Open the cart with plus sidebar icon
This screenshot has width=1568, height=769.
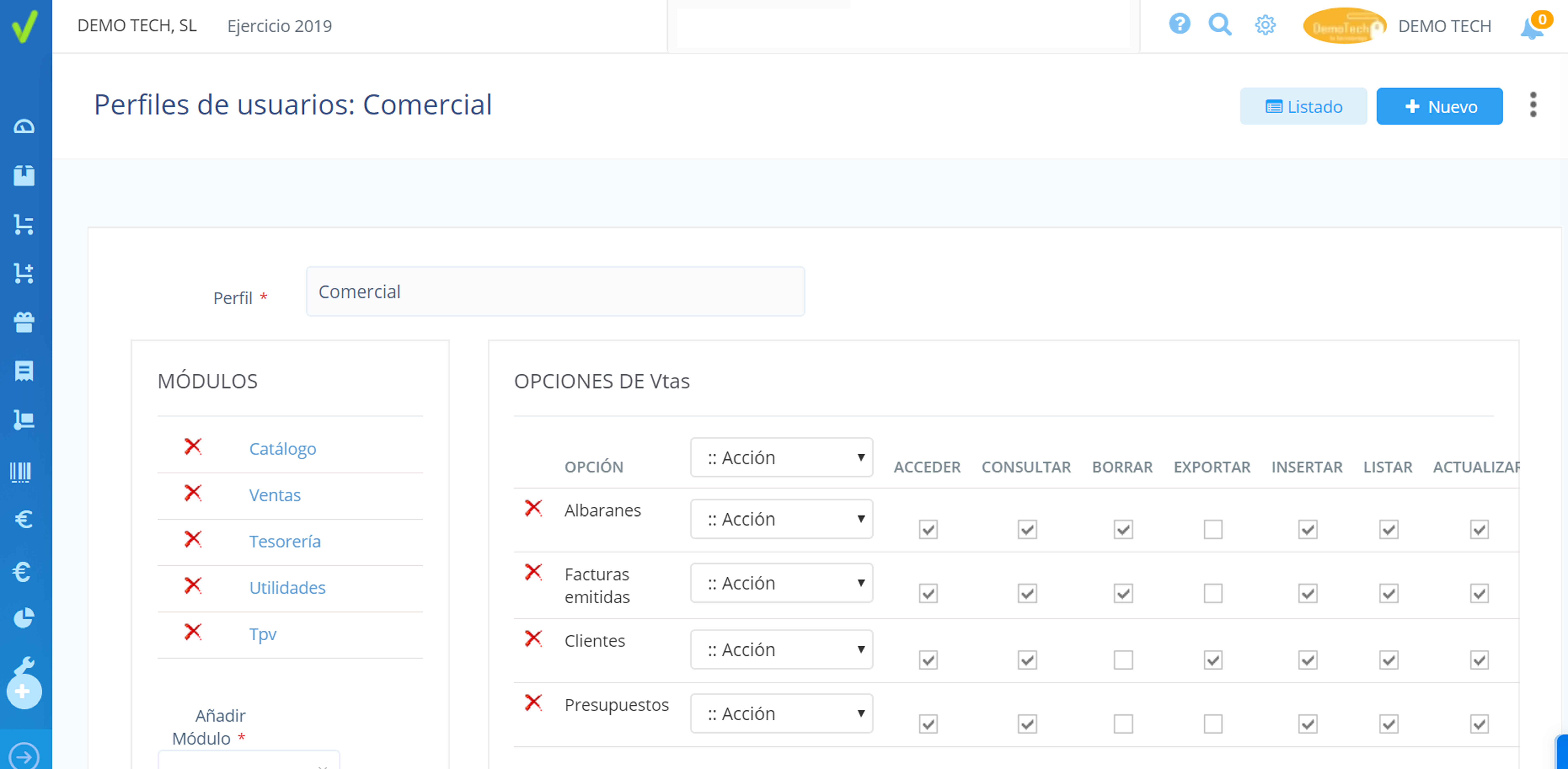tap(24, 273)
